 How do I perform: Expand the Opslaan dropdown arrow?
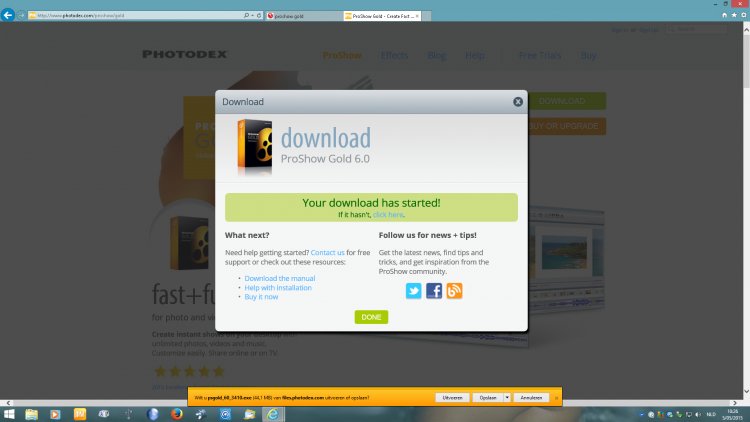click(x=508, y=397)
